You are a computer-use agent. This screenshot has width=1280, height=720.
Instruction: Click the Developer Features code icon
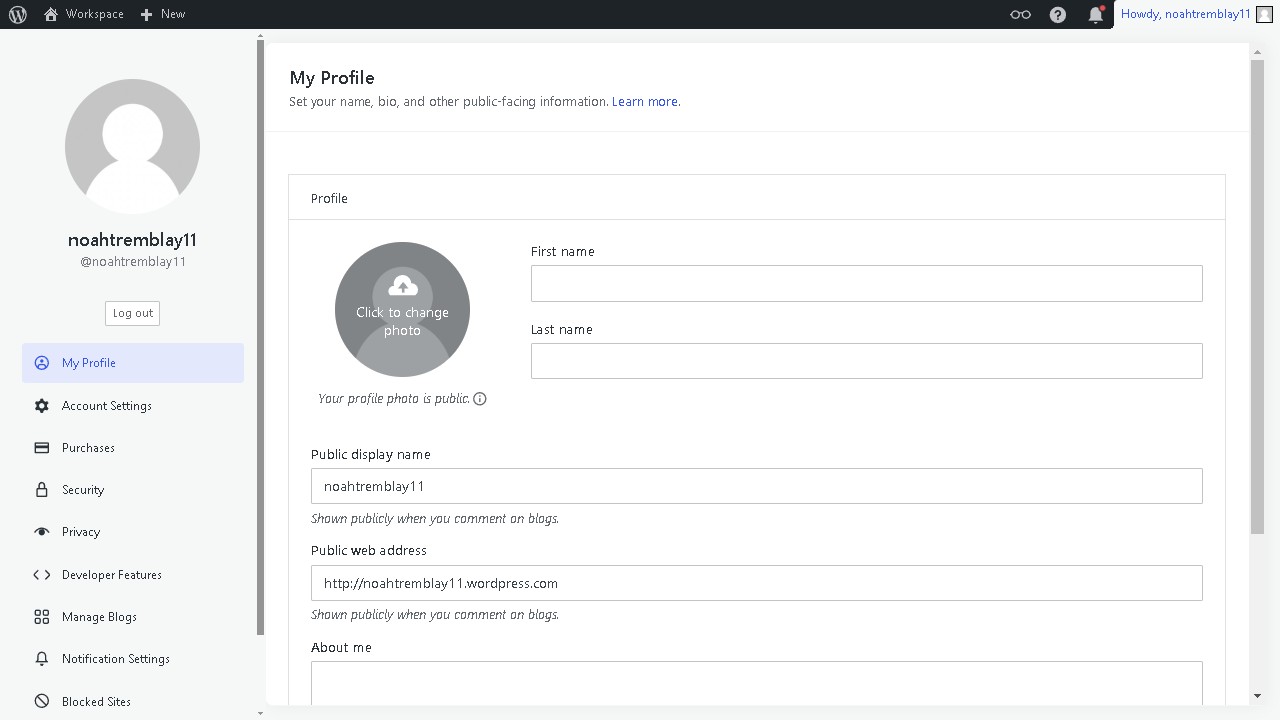pos(42,575)
